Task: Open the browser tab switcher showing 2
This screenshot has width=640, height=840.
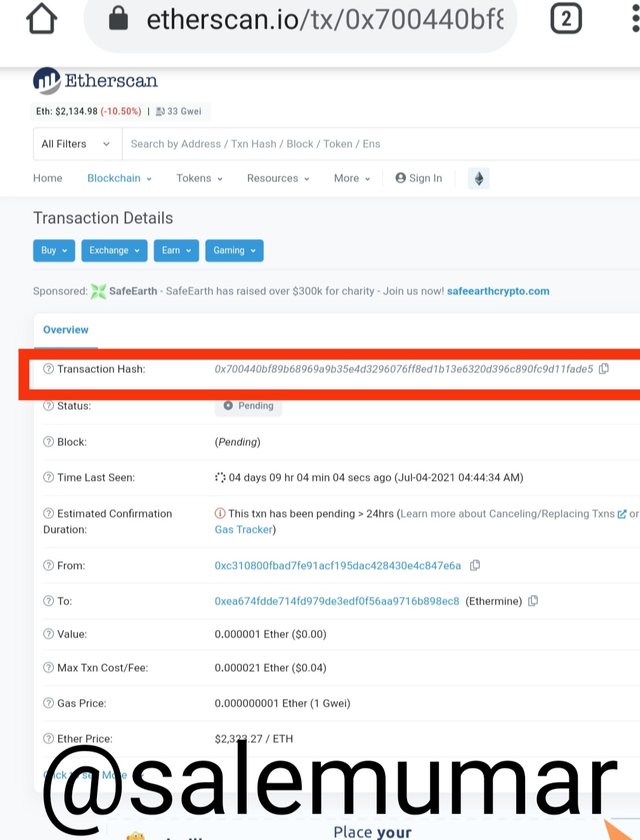Action: (x=566, y=19)
